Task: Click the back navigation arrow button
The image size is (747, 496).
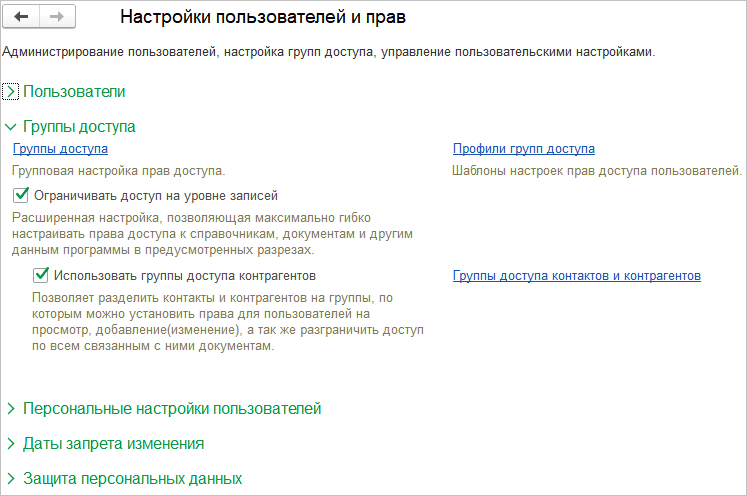Action: pyautogui.click(x=22, y=17)
